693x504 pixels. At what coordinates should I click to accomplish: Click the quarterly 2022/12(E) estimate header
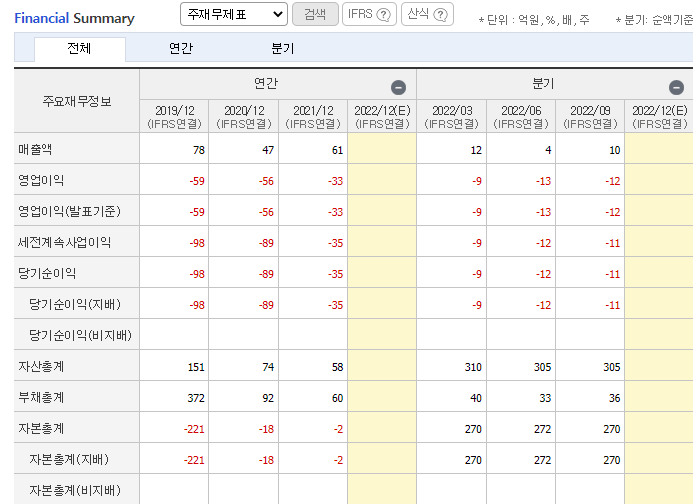[659, 116]
